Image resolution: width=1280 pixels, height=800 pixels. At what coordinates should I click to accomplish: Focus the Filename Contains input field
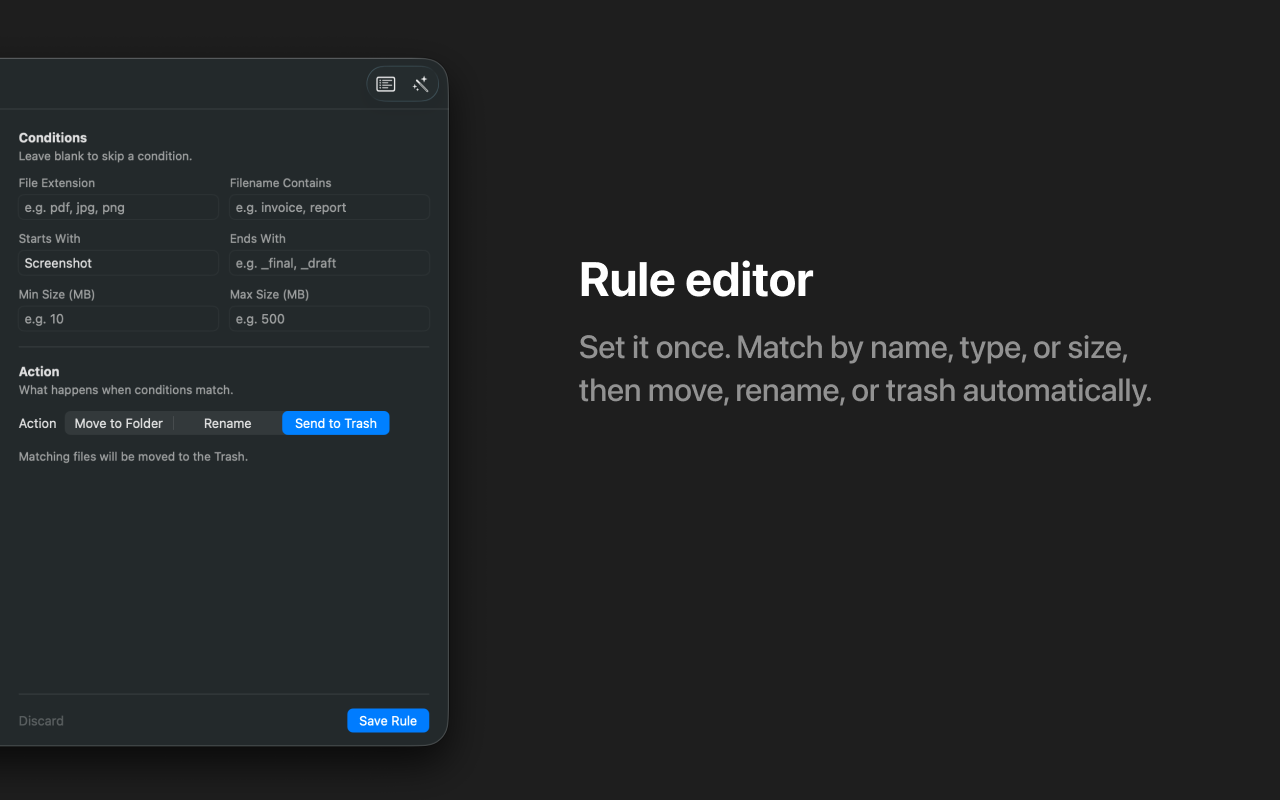coord(329,207)
